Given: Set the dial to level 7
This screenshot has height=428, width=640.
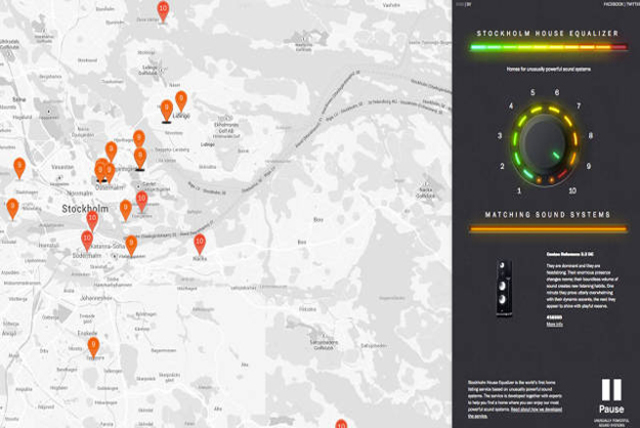Looking at the screenshot, I should (578, 106).
